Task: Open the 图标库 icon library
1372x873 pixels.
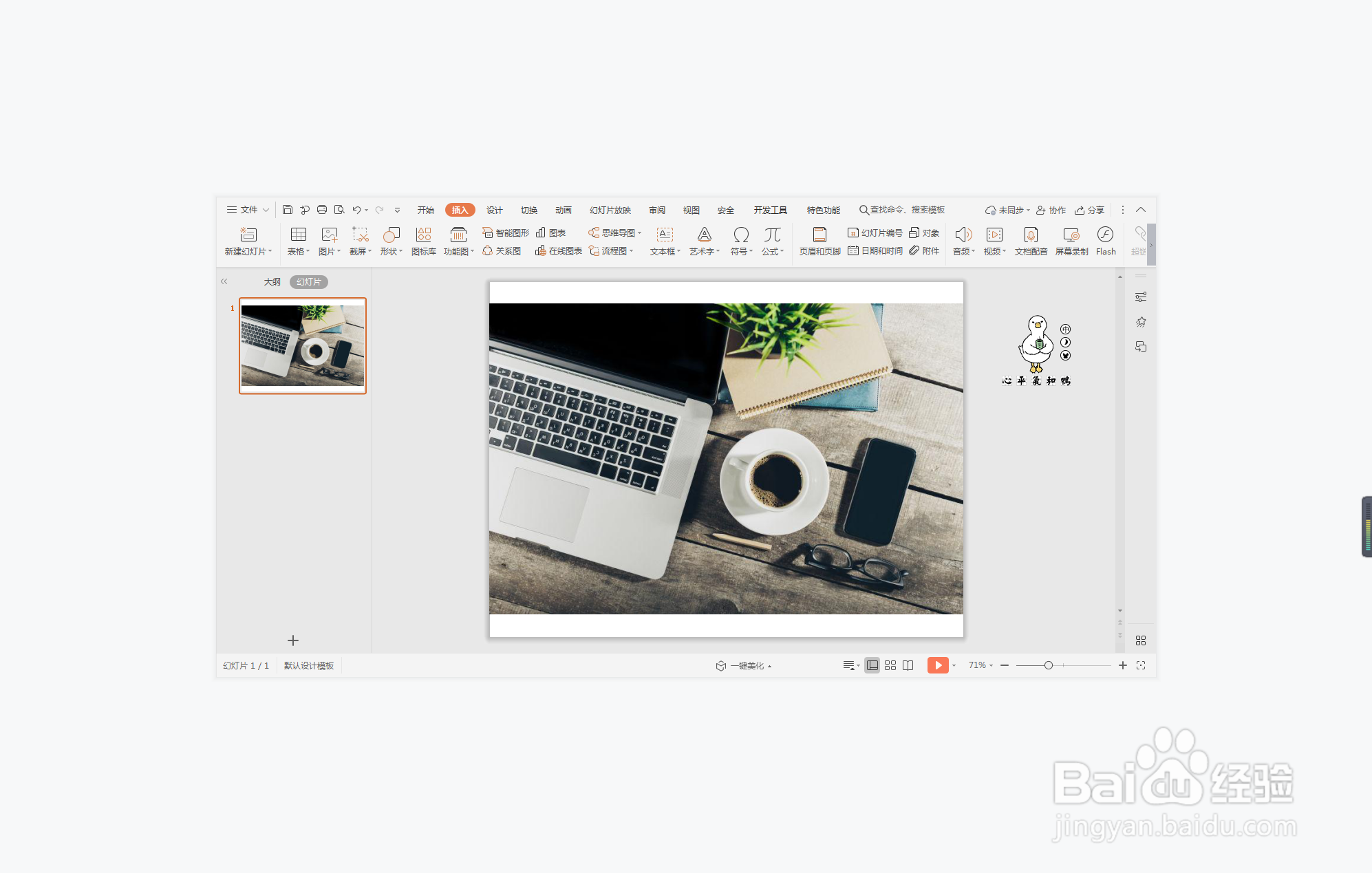Action: 423,241
